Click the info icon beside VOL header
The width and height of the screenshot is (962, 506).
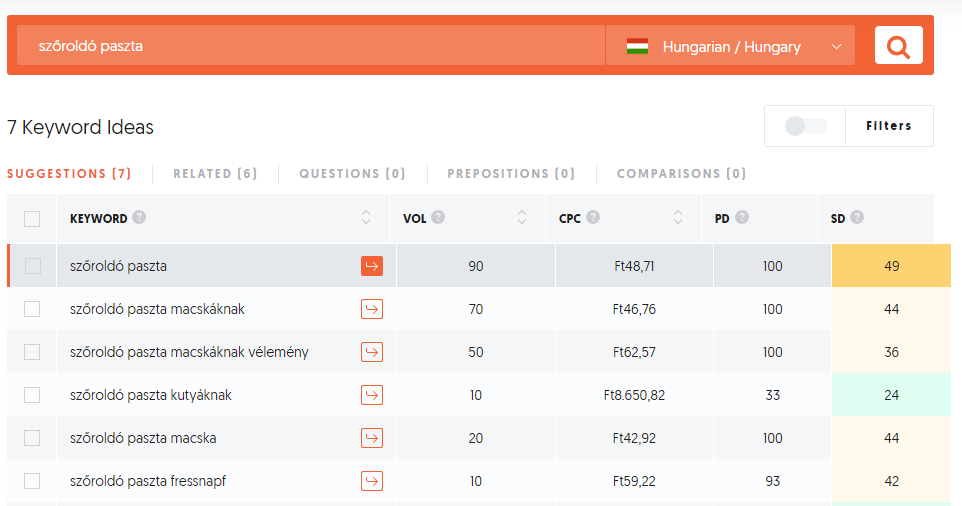click(438, 217)
